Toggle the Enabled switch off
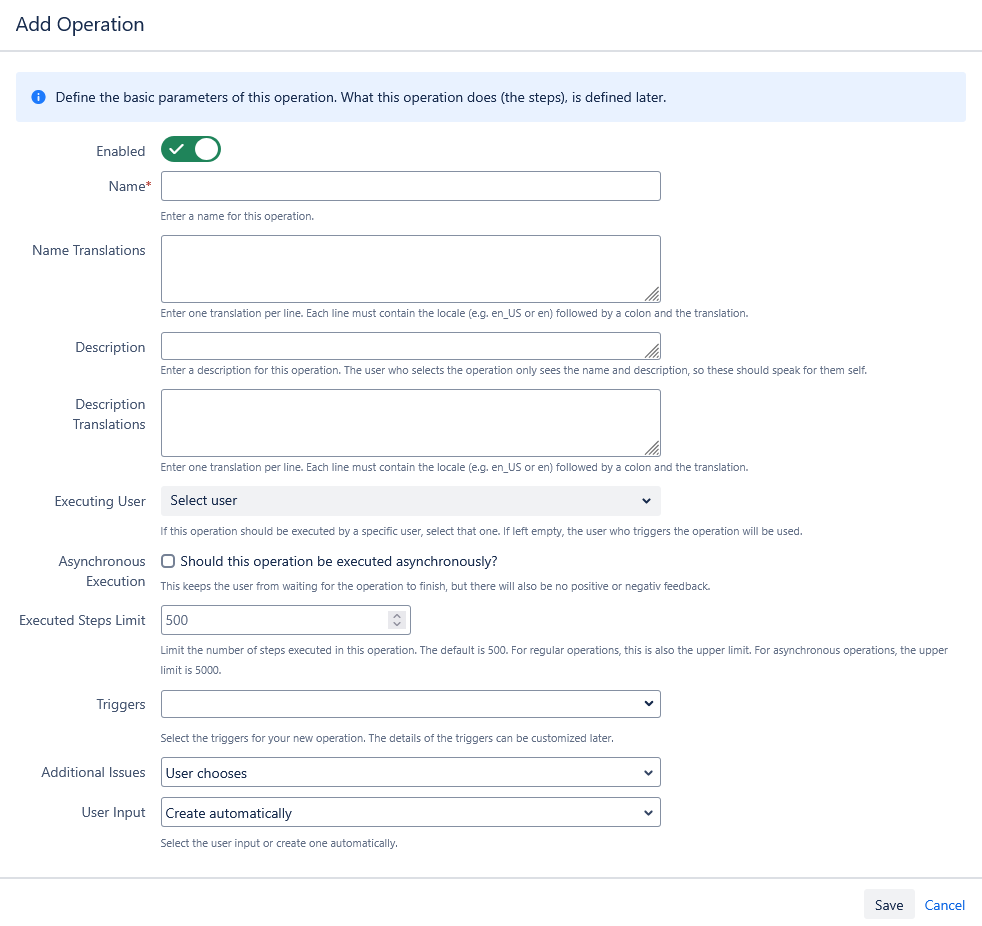This screenshot has height=926, width=982. click(190, 150)
